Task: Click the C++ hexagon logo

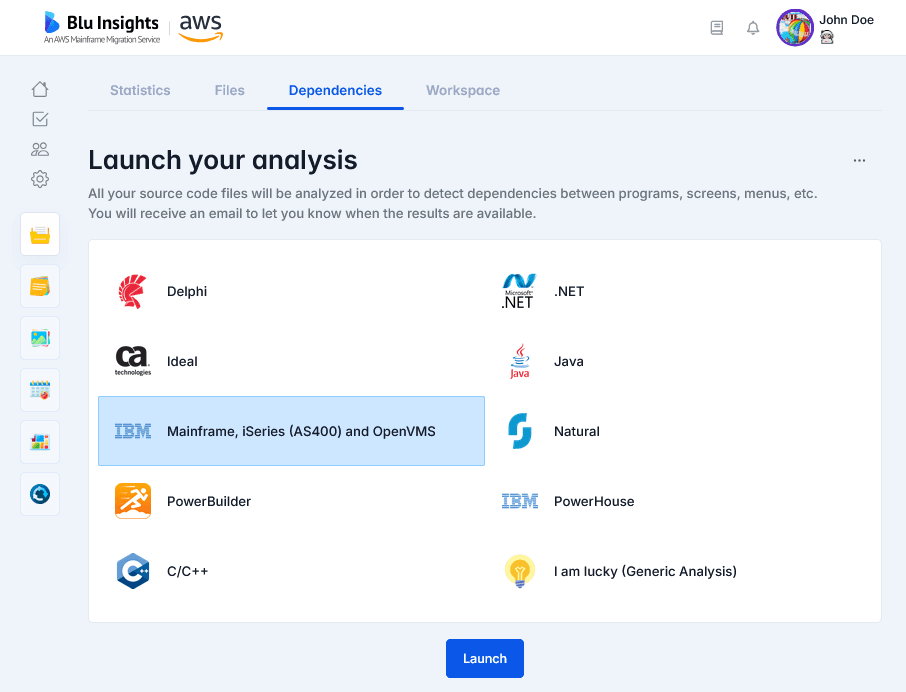Action: [x=133, y=571]
